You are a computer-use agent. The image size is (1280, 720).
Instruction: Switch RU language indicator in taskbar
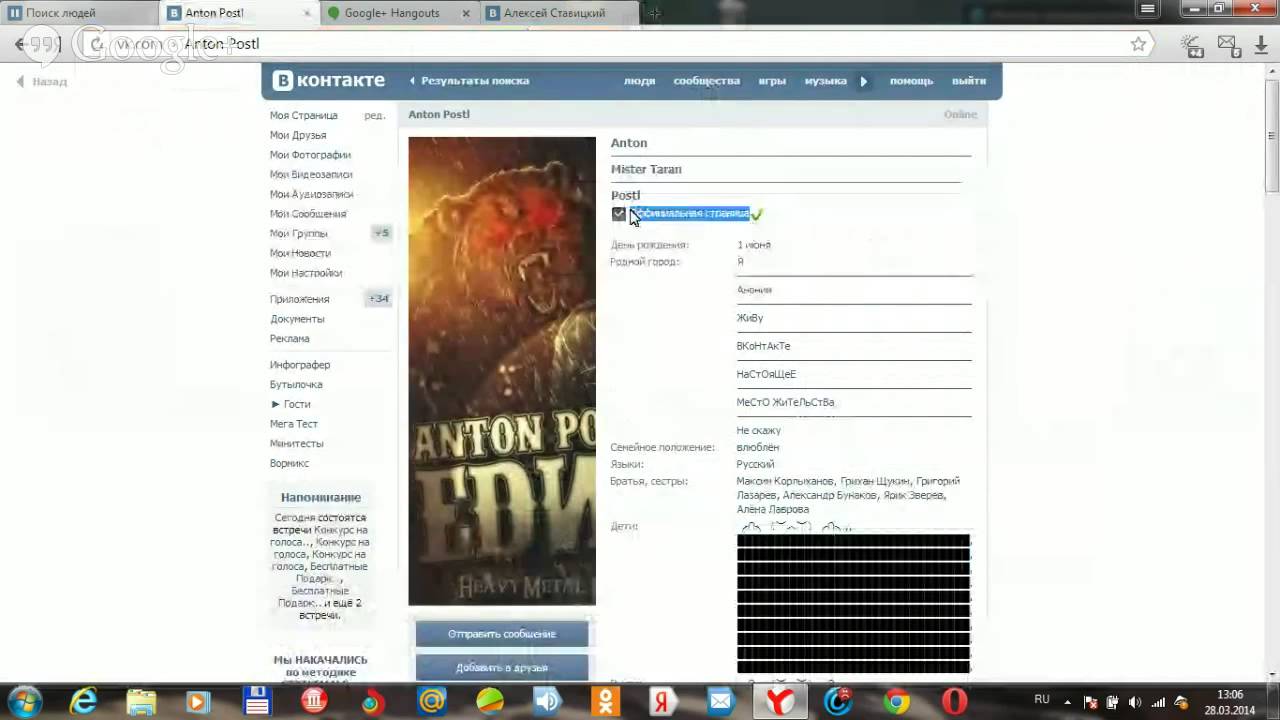1042,700
